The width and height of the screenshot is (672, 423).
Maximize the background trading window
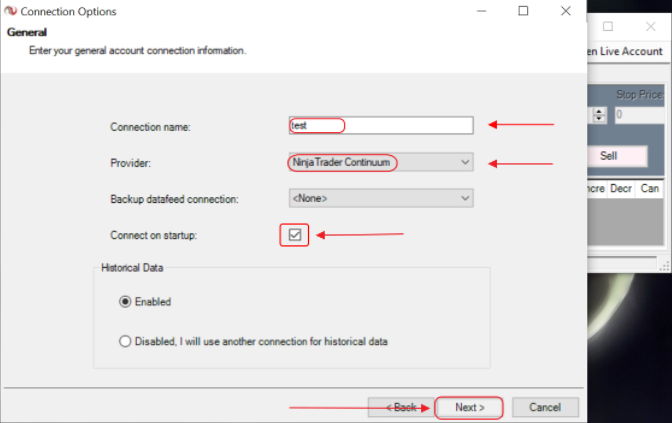point(607,26)
